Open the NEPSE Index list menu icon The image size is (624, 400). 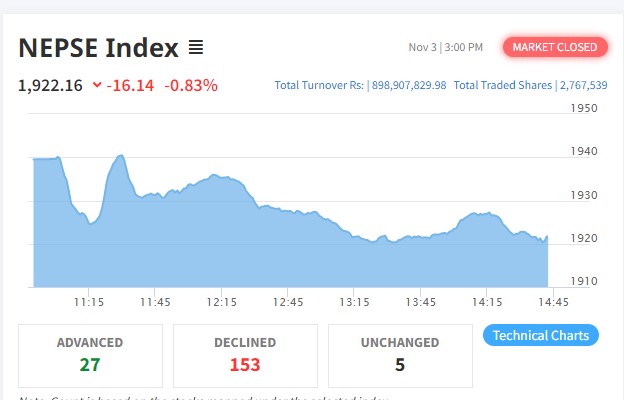196,47
